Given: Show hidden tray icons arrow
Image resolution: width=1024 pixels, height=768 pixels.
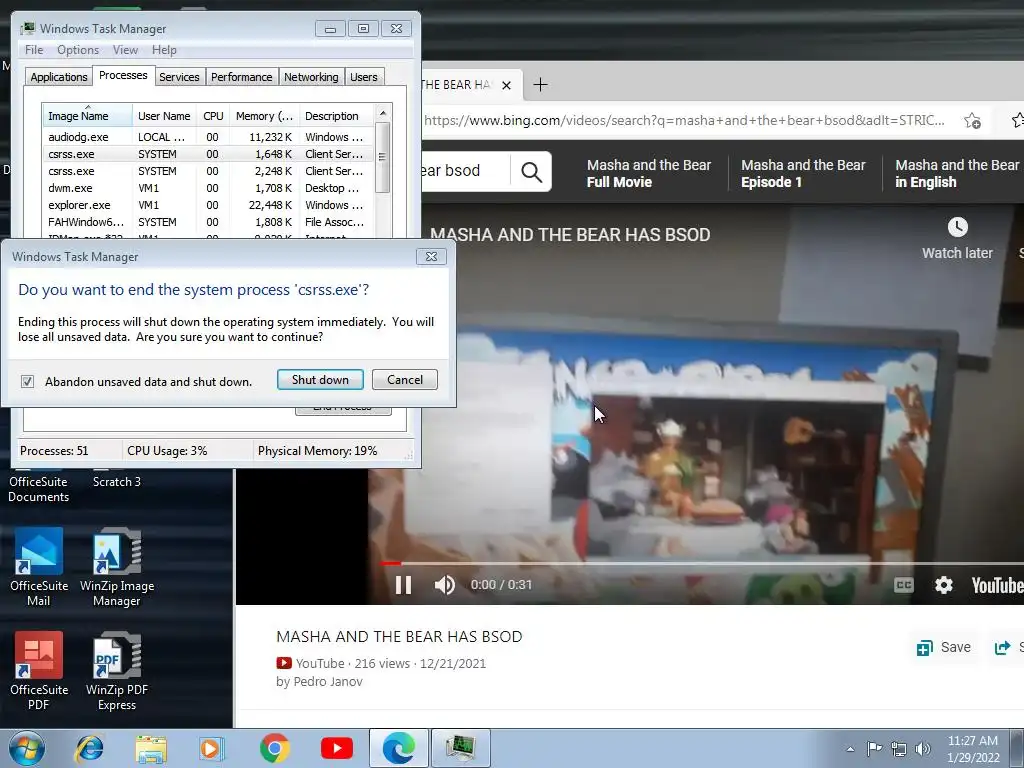Looking at the screenshot, I should point(850,749).
